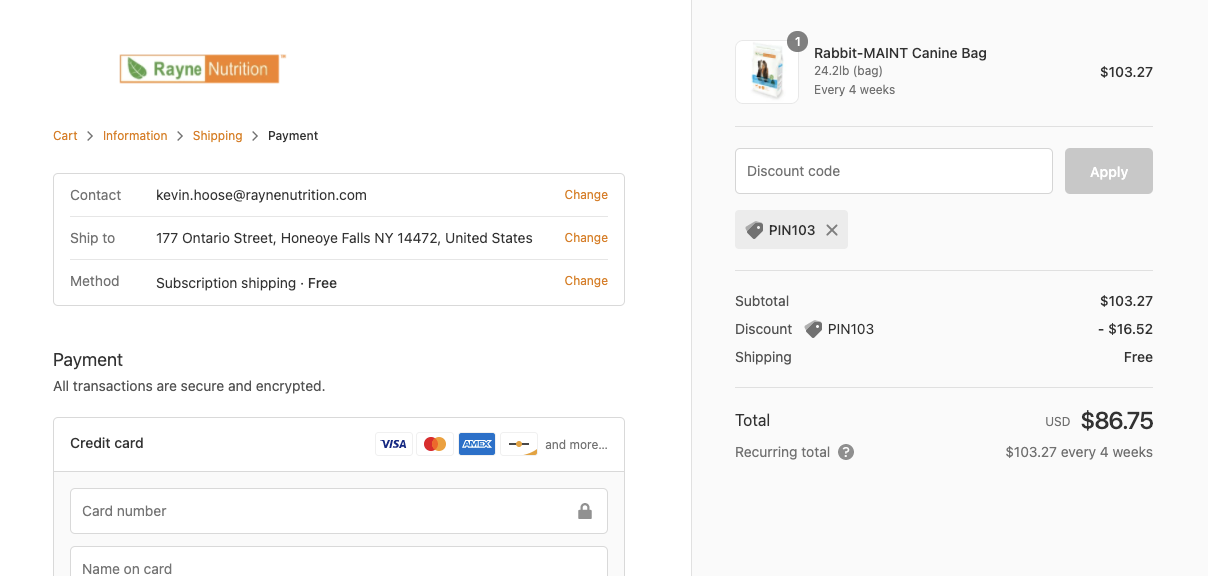Screen dimensions: 1208x576
Task: Go back to Shipping breadcrumb step
Action: point(217,136)
